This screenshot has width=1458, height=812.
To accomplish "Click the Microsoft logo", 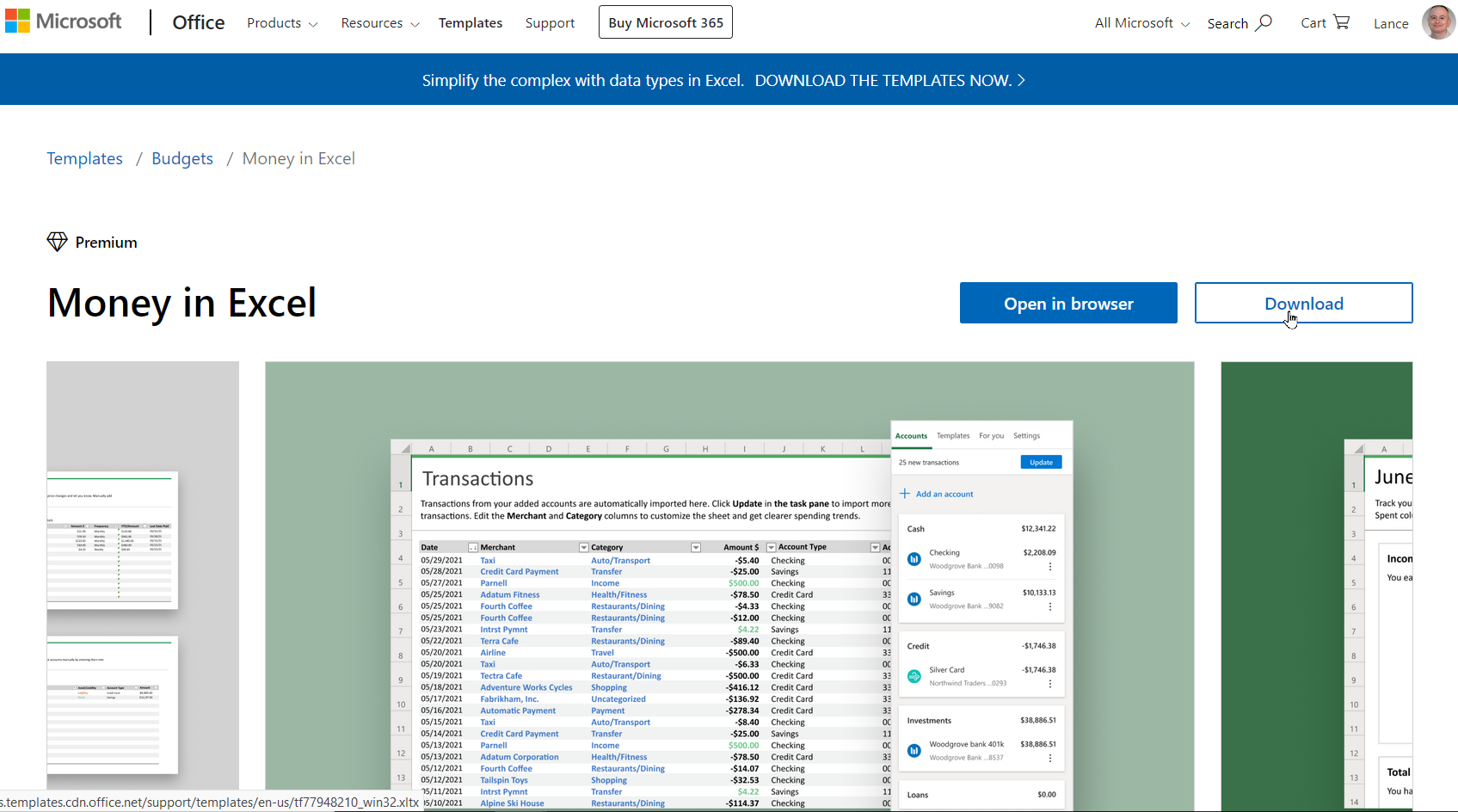I will pos(63,22).
